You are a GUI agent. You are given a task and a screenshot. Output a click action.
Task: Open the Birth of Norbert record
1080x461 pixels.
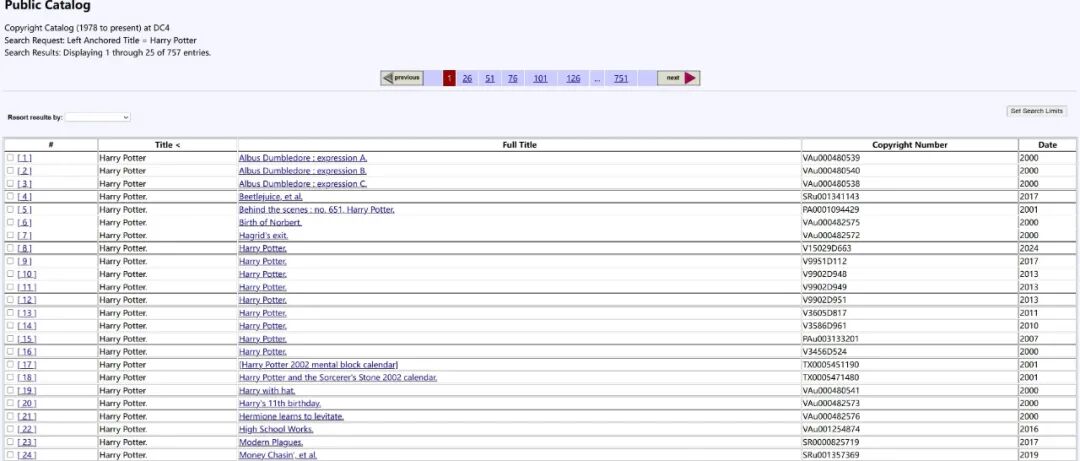pyautogui.click(x=270, y=223)
